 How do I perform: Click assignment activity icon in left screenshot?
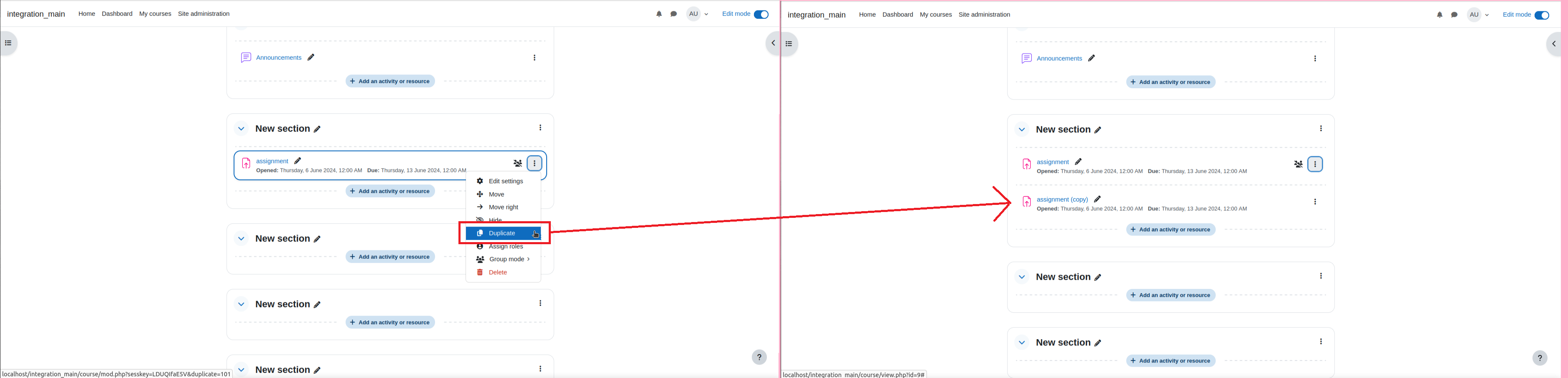pos(246,163)
